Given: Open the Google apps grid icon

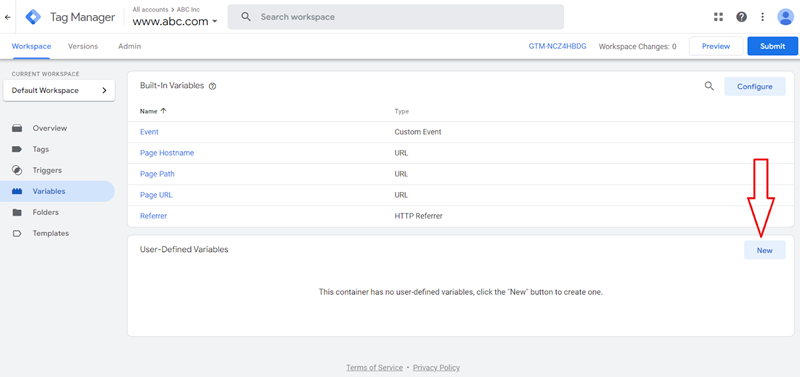Looking at the screenshot, I should coord(718,17).
